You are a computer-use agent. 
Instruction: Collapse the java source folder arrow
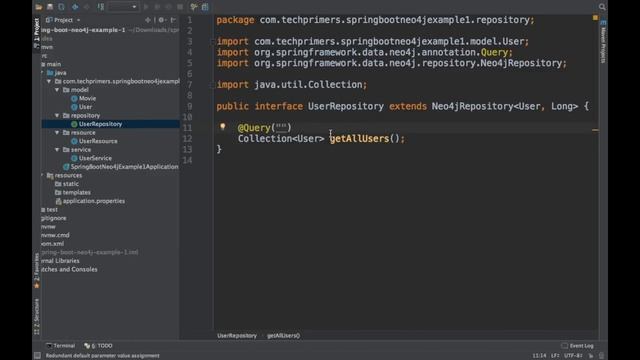click(x=42, y=73)
